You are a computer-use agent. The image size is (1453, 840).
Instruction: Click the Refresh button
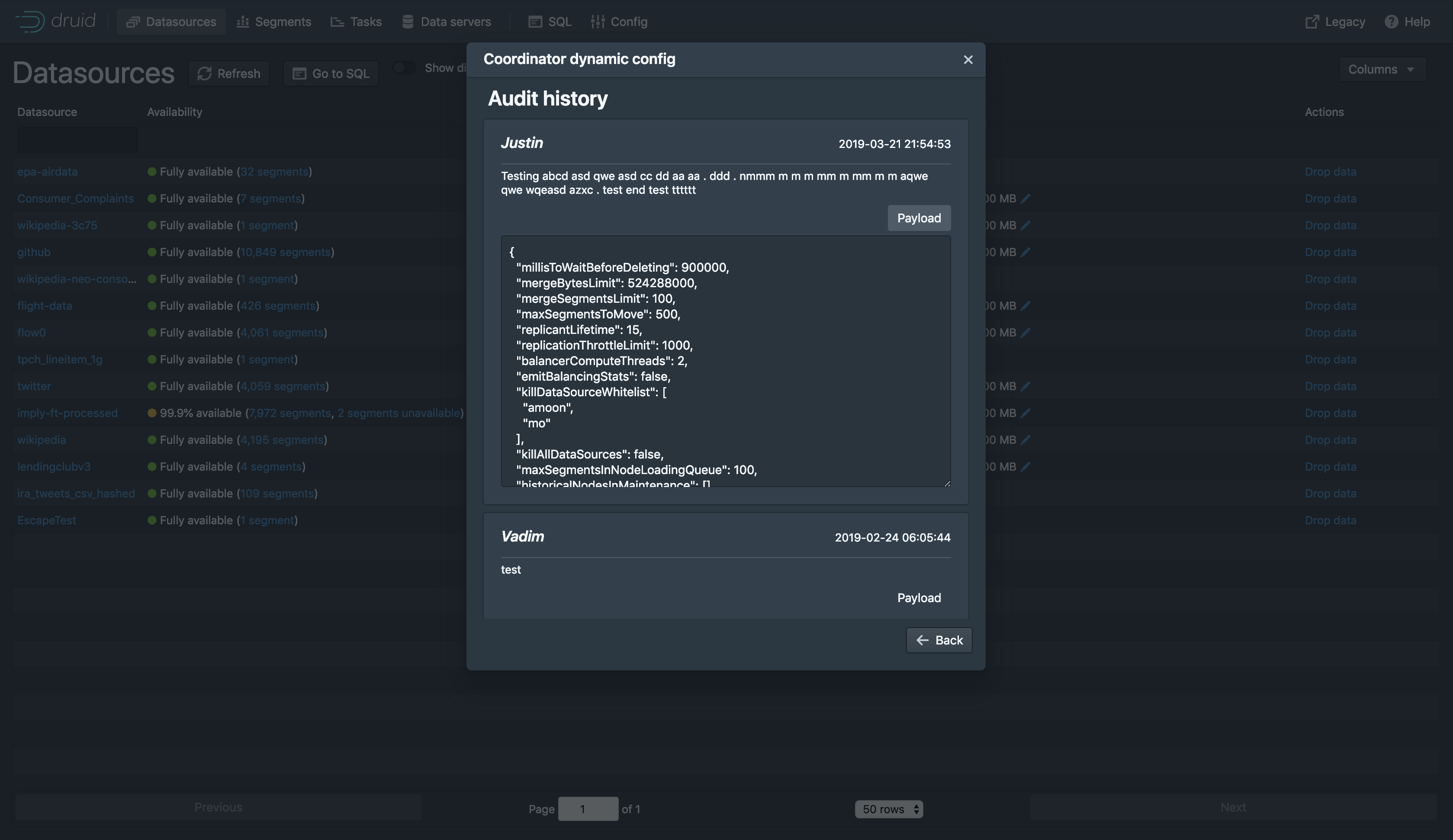click(x=229, y=74)
